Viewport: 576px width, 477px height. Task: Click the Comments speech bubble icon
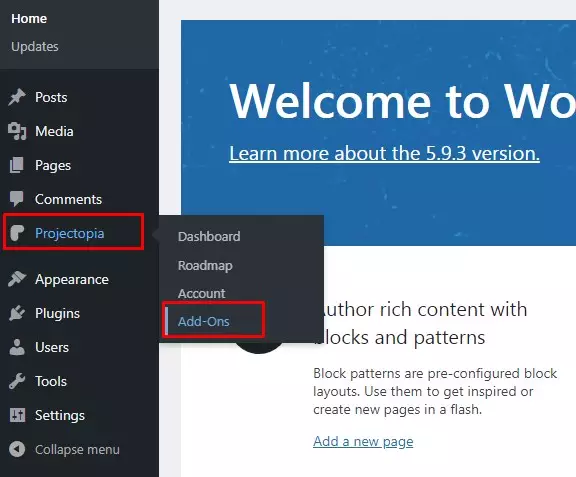click(17, 199)
